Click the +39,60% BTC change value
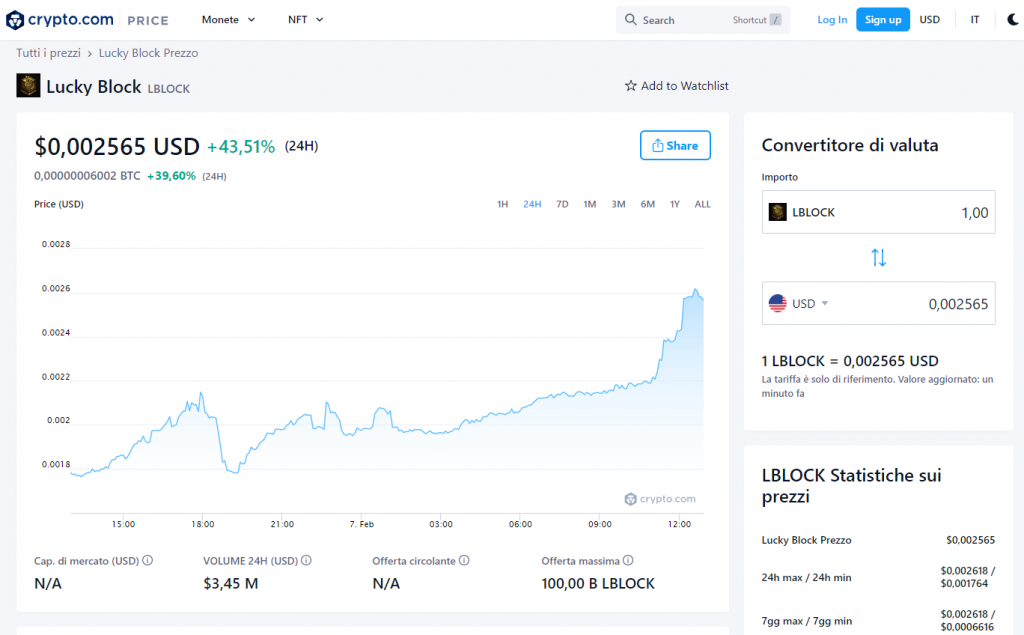Viewport: 1024px width, 635px height. [x=171, y=176]
